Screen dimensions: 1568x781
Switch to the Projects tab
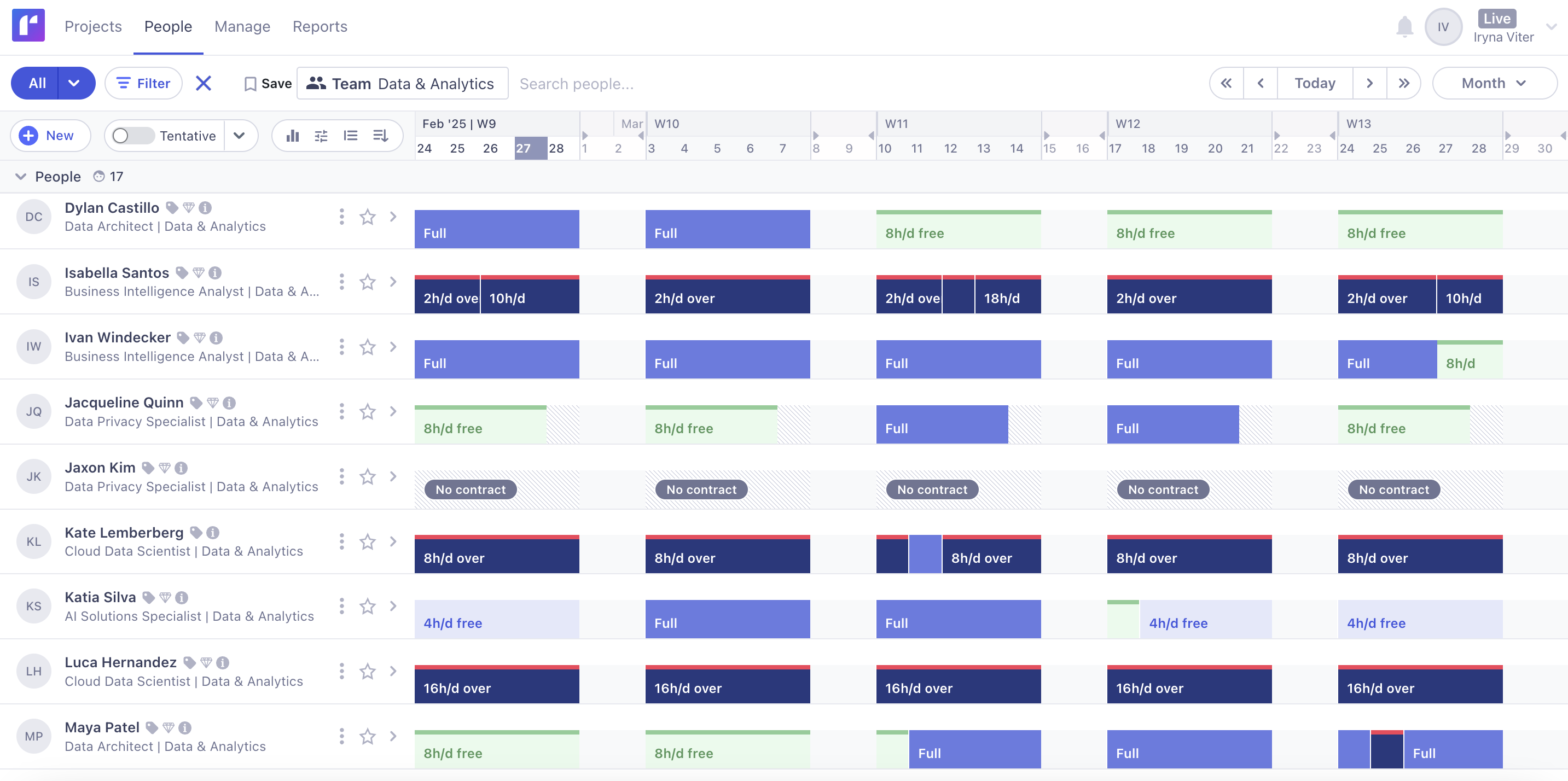click(93, 27)
